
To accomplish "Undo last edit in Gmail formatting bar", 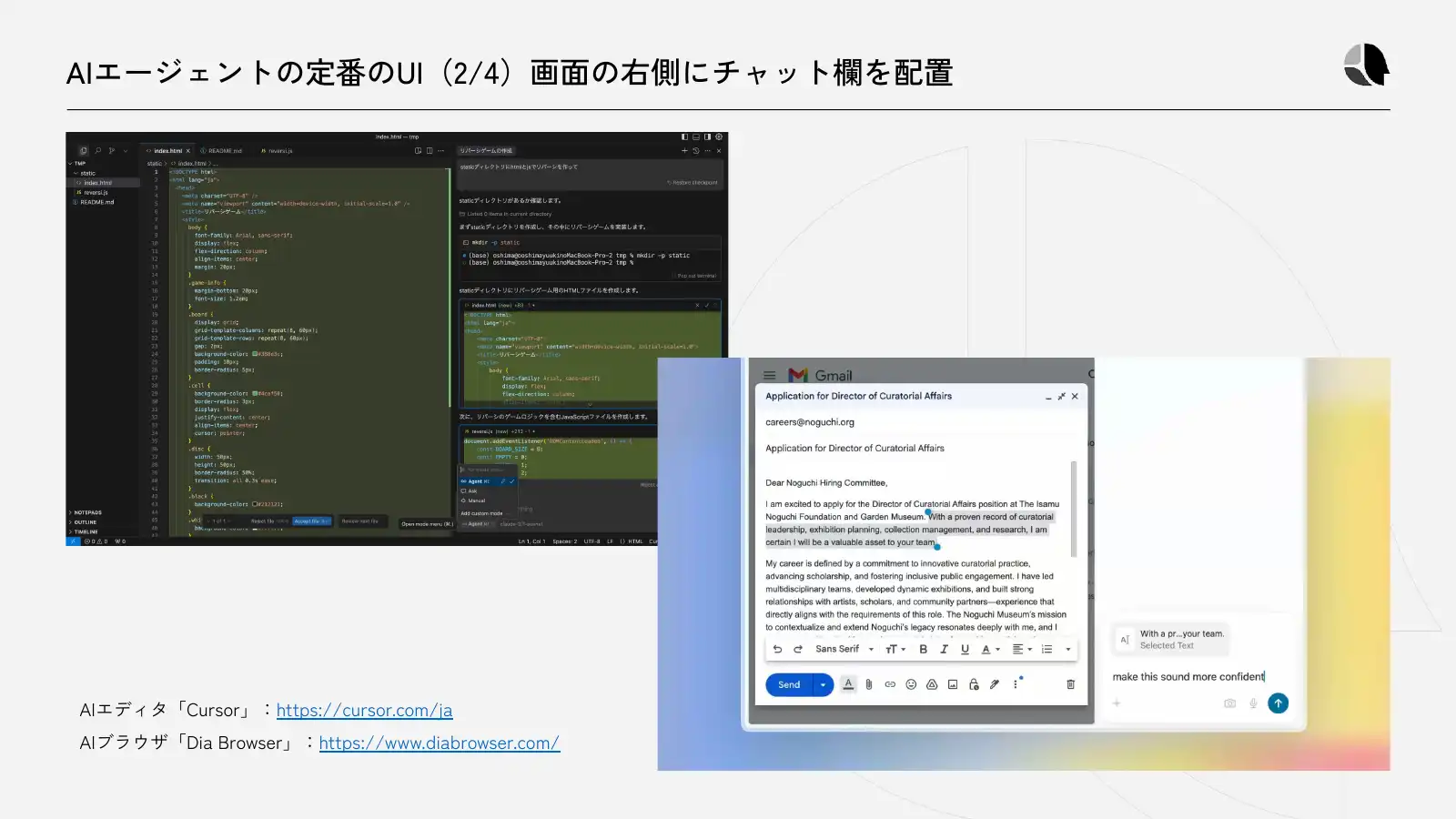I will 777,649.
